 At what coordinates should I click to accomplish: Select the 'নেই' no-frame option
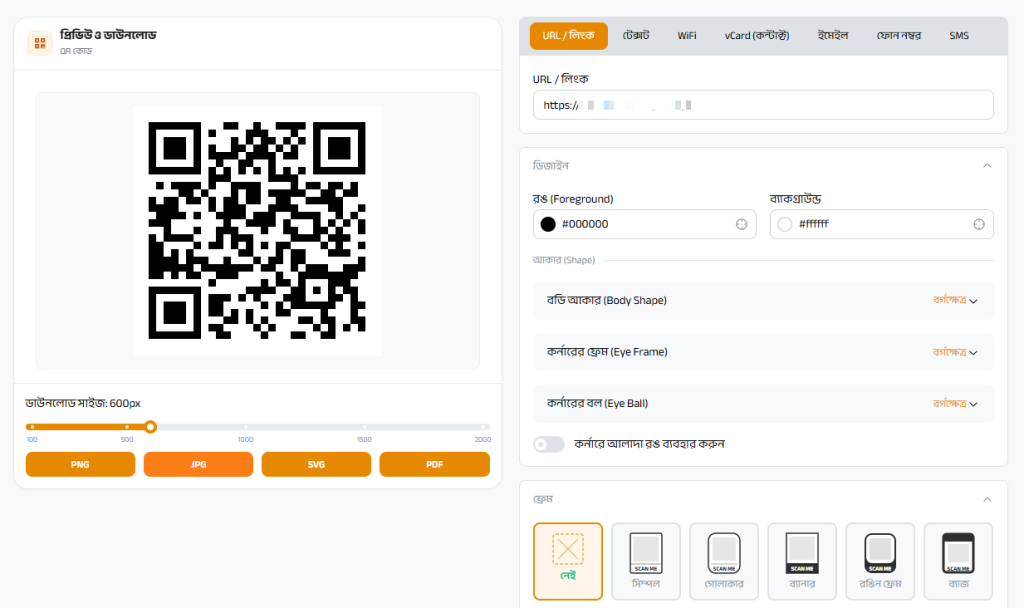point(568,561)
